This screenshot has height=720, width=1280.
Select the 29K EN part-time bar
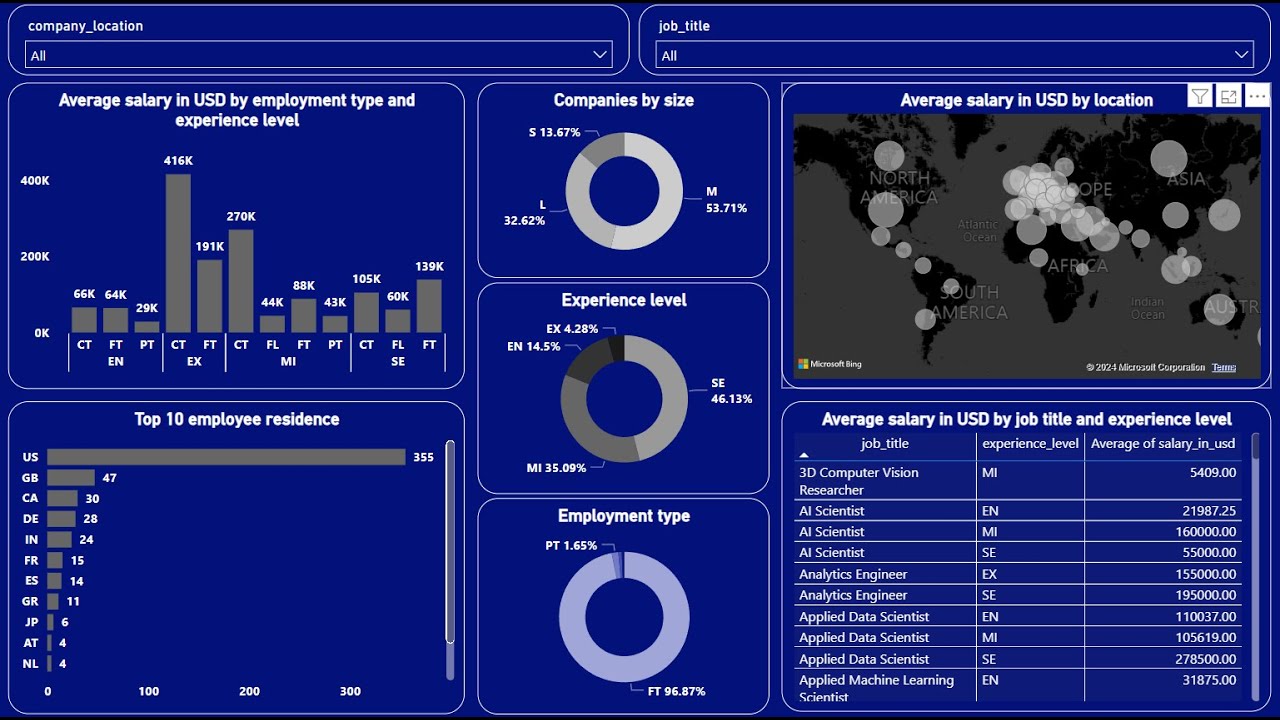point(147,326)
